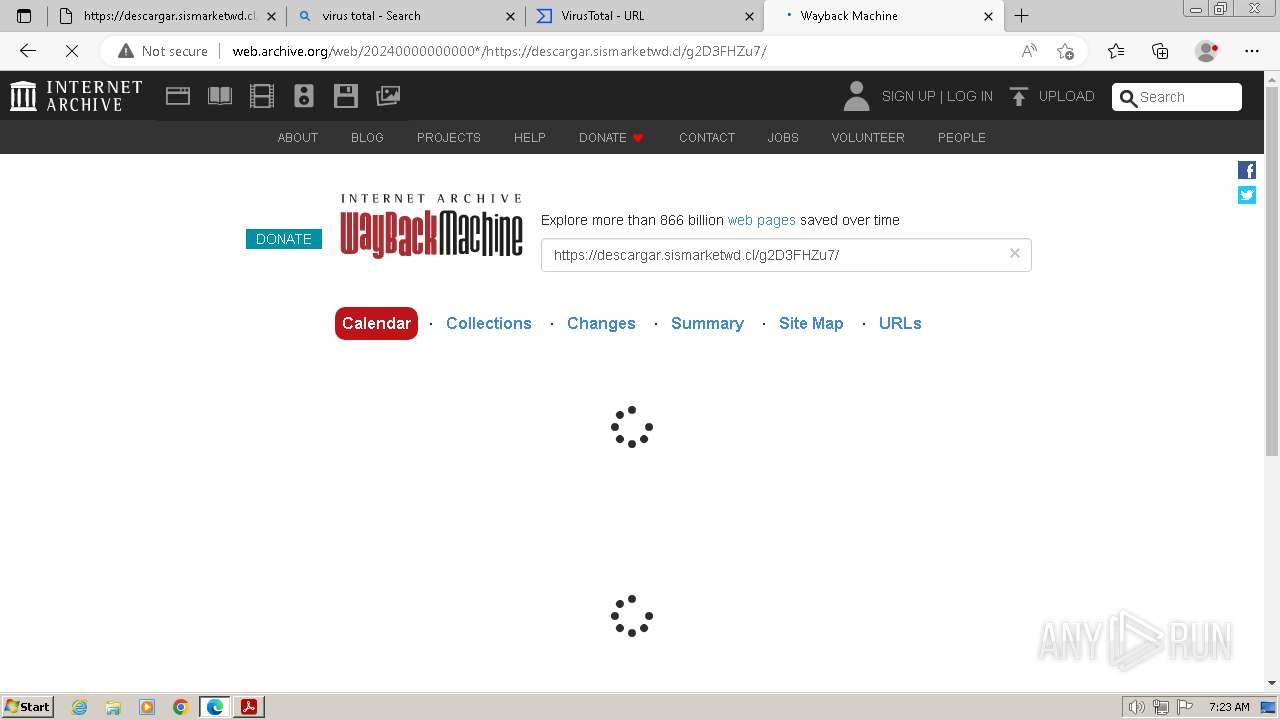Switch to the descargar.sismarketwd.cl tab

166,16
